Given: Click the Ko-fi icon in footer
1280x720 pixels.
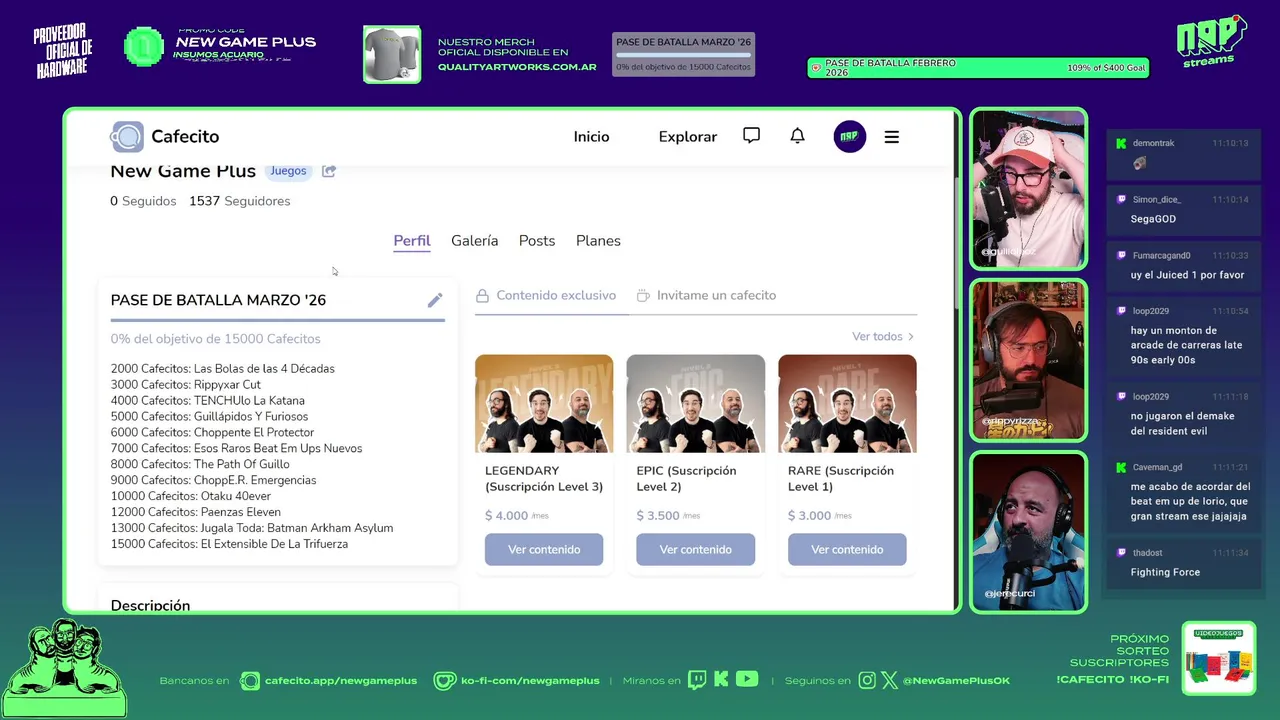Looking at the screenshot, I should coord(445,681).
